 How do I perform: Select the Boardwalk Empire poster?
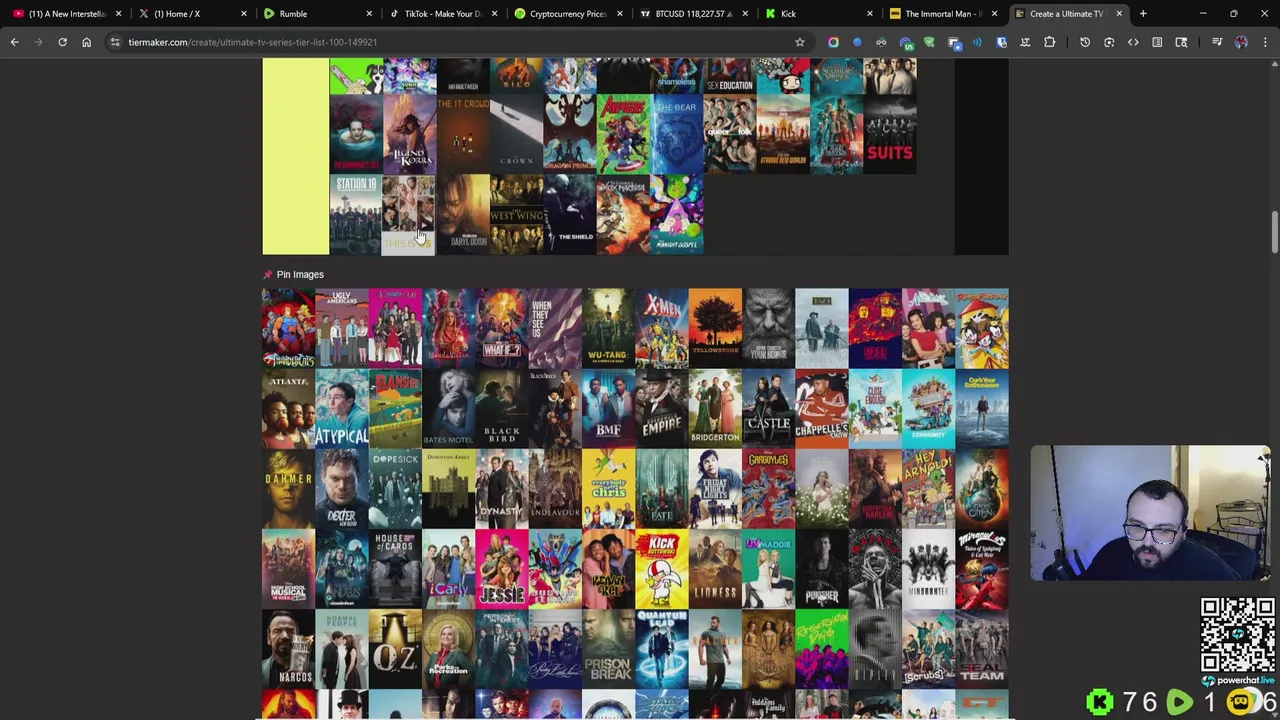[662, 408]
